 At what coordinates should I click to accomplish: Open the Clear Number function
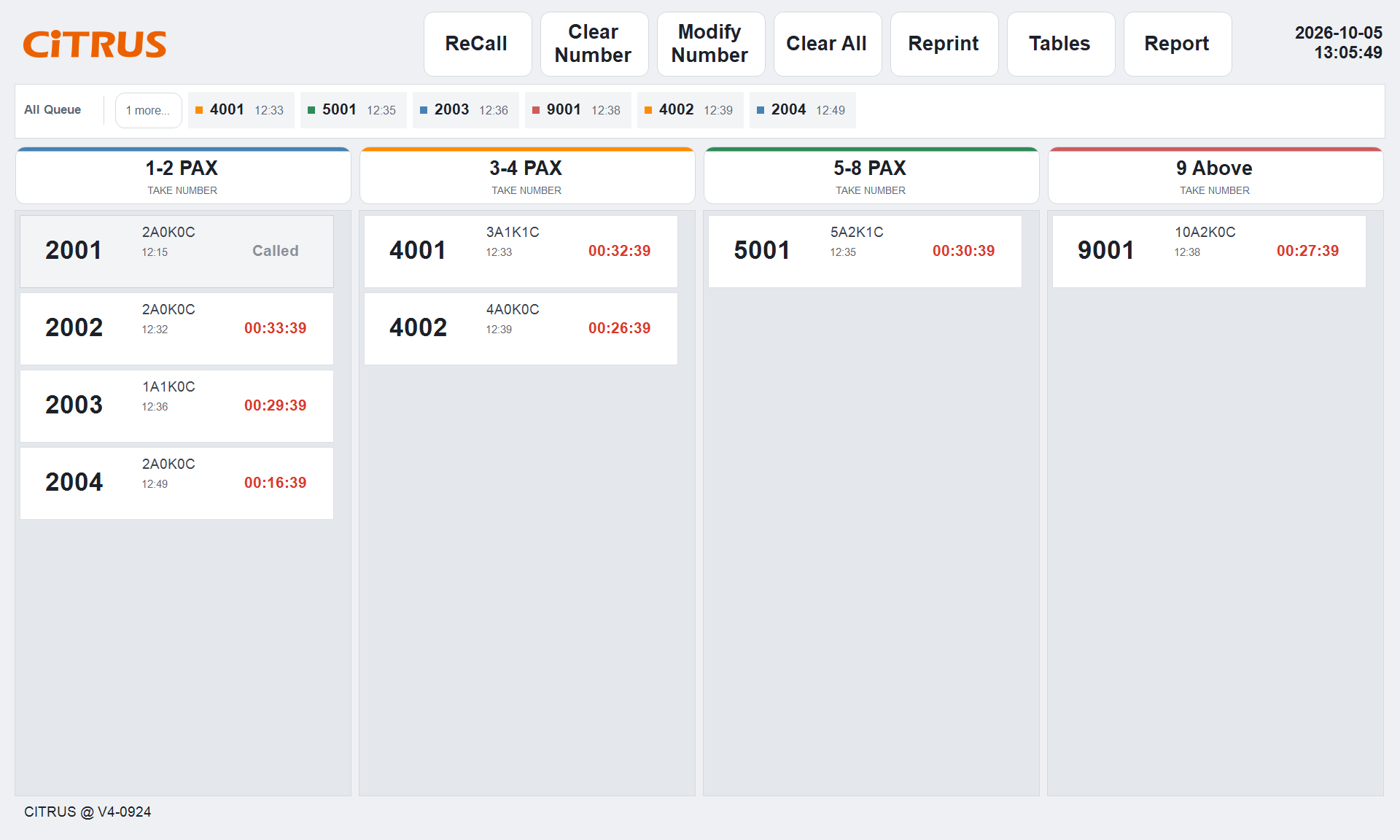pos(594,44)
